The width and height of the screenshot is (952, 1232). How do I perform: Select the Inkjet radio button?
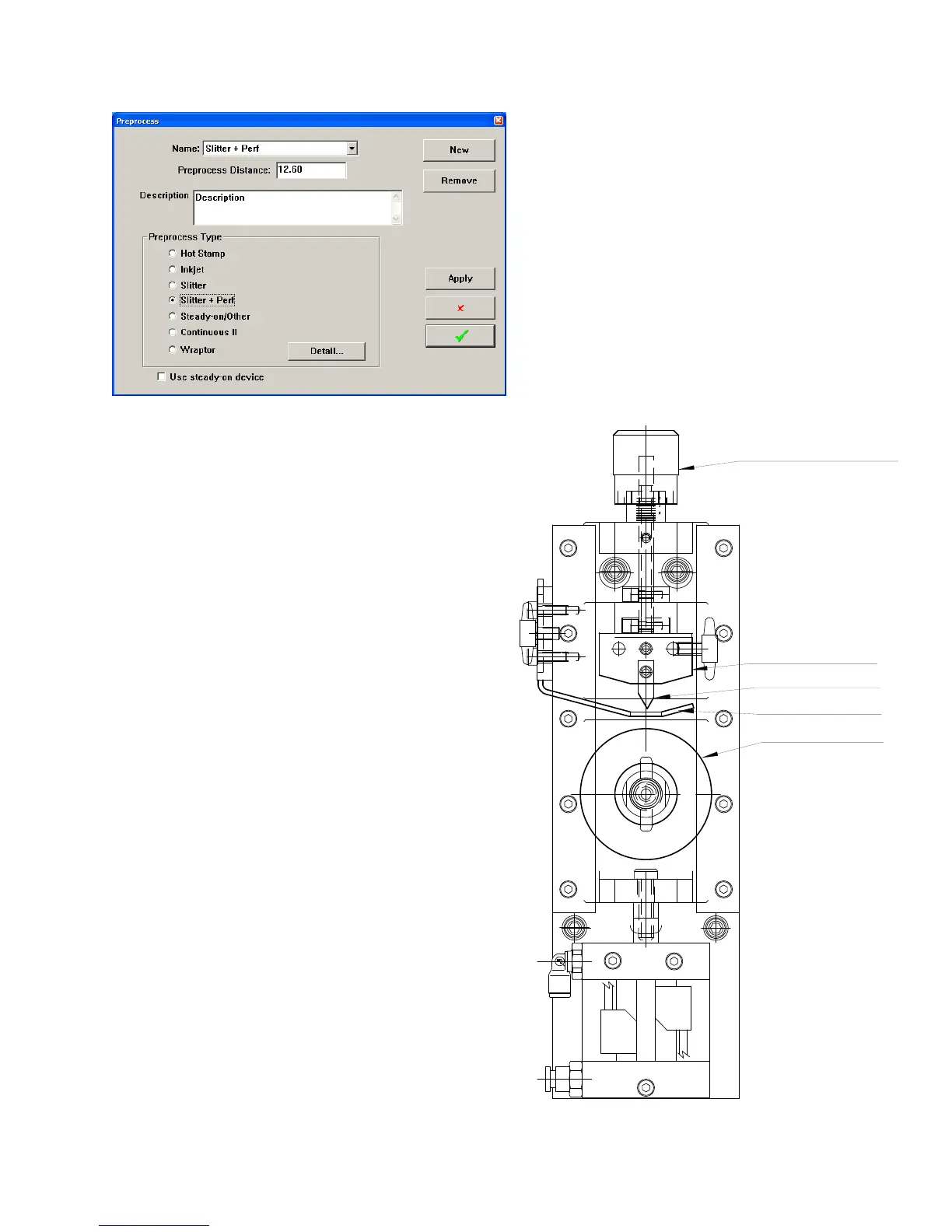(x=173, y=270)
